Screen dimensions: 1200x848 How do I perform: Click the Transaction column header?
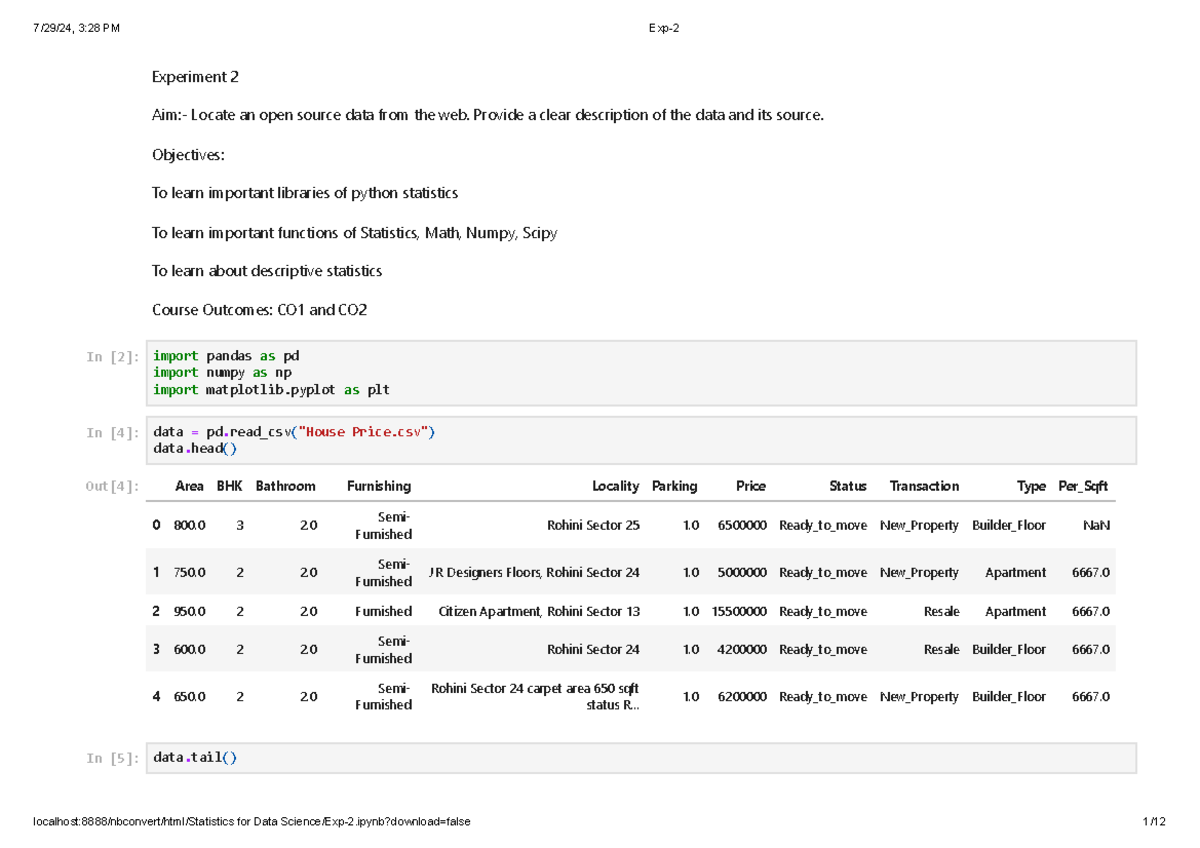924,486
